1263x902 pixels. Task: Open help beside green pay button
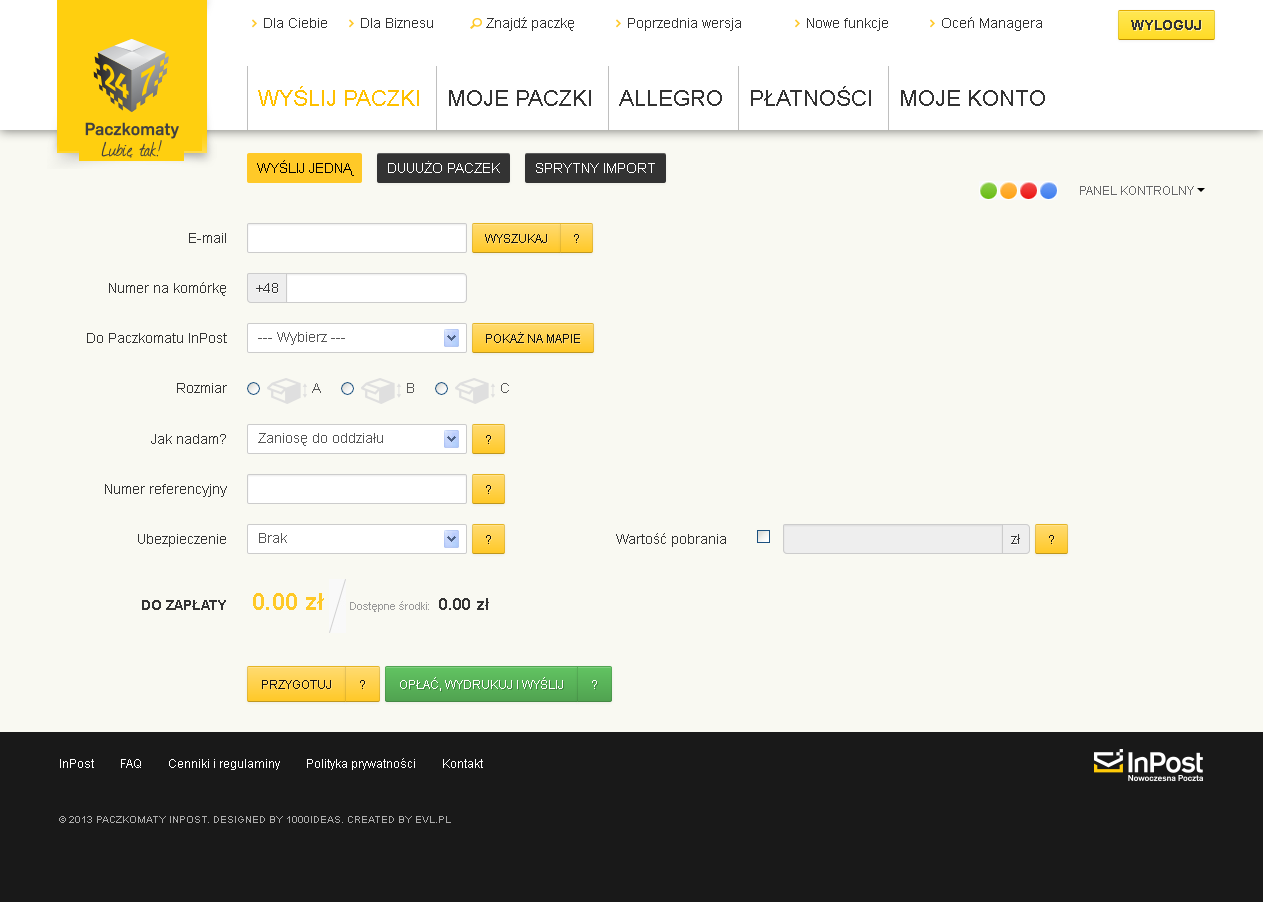[594, 684]
